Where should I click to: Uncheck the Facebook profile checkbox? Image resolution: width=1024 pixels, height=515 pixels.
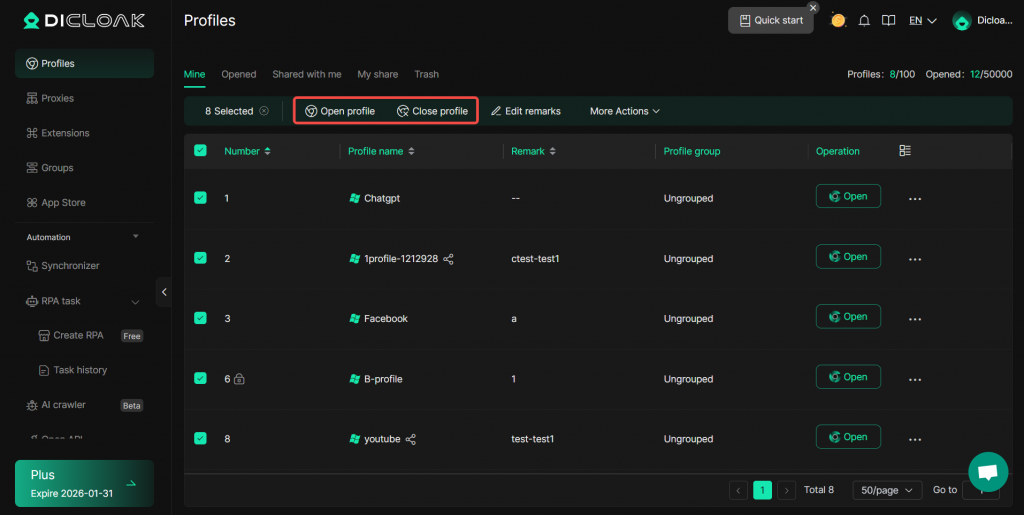[200, 318]
